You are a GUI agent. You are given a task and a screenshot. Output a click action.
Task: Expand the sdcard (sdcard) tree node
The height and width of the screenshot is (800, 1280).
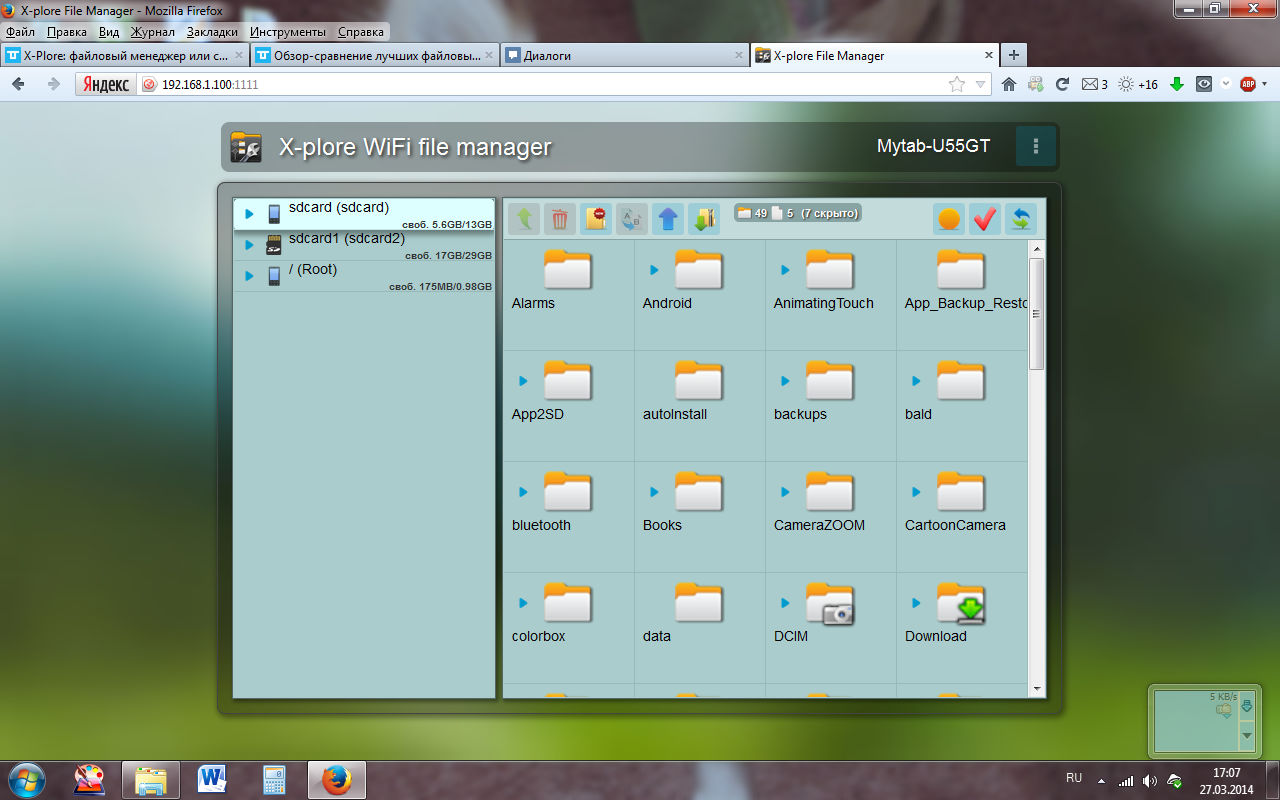pyautogui.click(x=250, y=214)
